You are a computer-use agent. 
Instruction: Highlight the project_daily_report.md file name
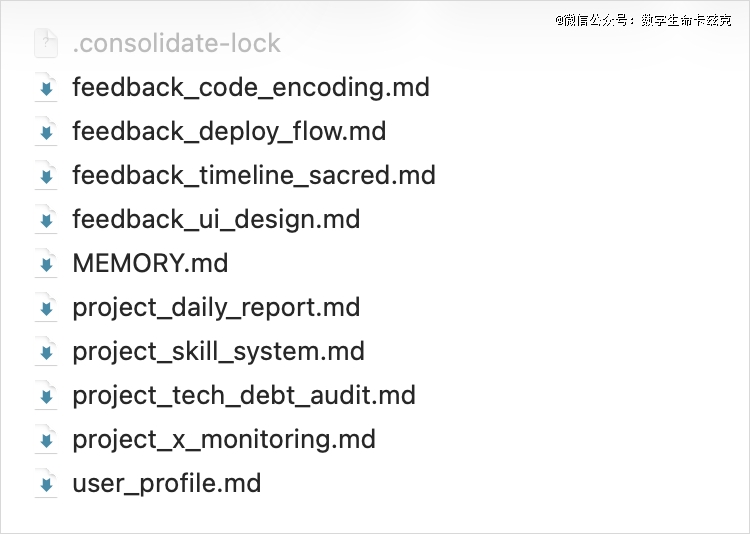coord(216,308)
